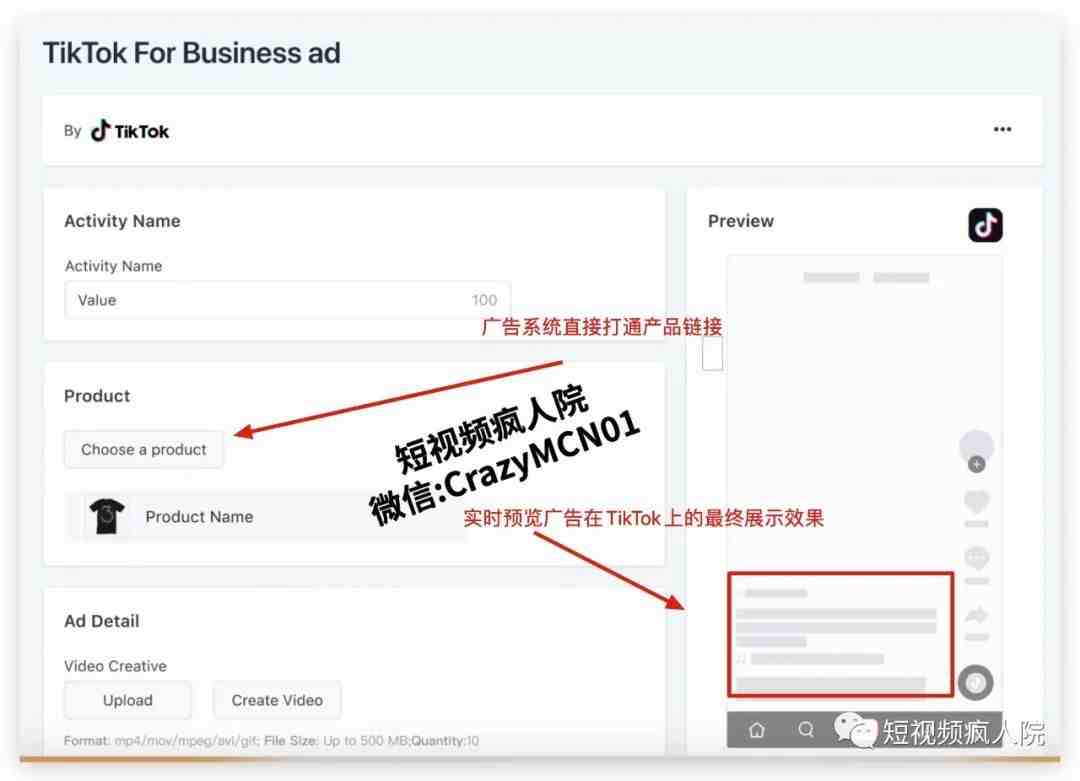Tap the follow plus badge in preview
The image size is (1080, 781).
pos(976,465)
